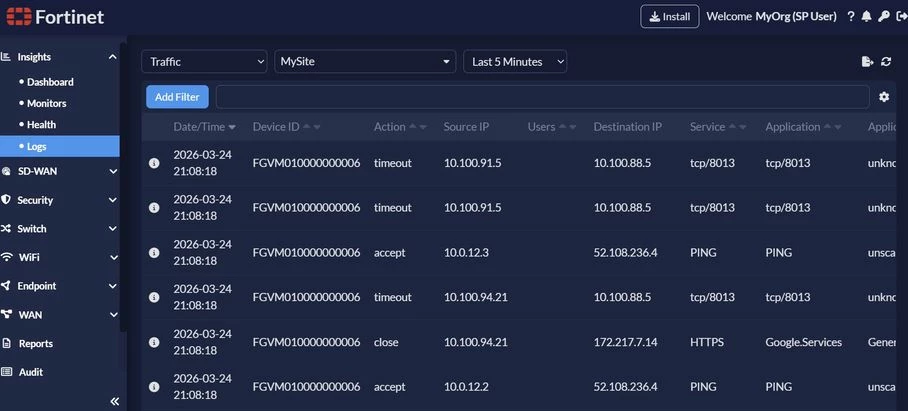Expand the WAN menu chevron
Image resolution: width=908 pixels, height=411 pixels.
coord(114,315)
